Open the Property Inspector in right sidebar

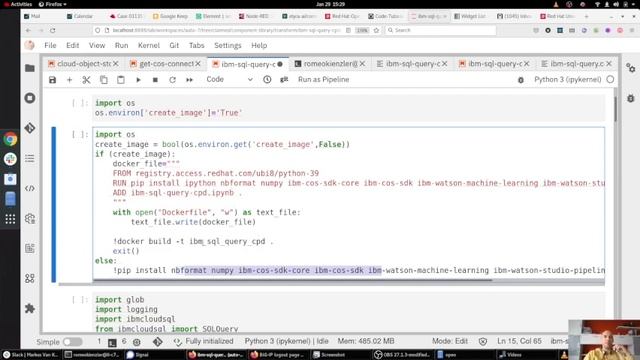coord(631,68)
